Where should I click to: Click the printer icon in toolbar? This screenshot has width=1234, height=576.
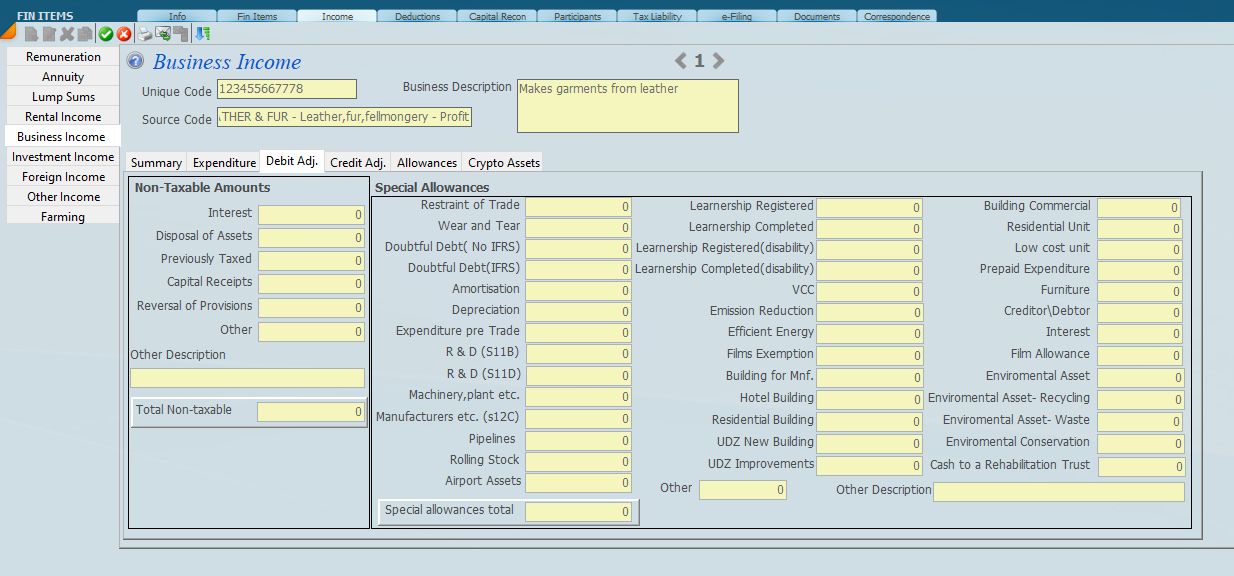click(145, 34)
